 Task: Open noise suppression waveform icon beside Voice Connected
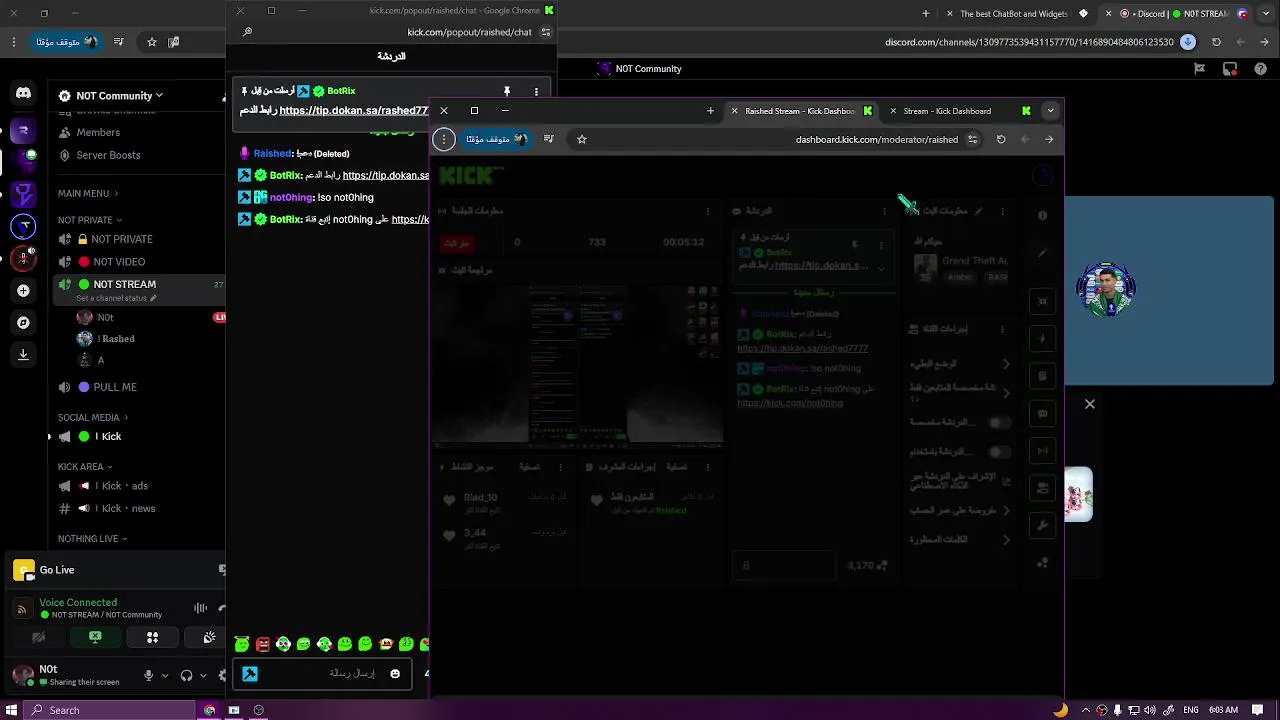(201, 608)
